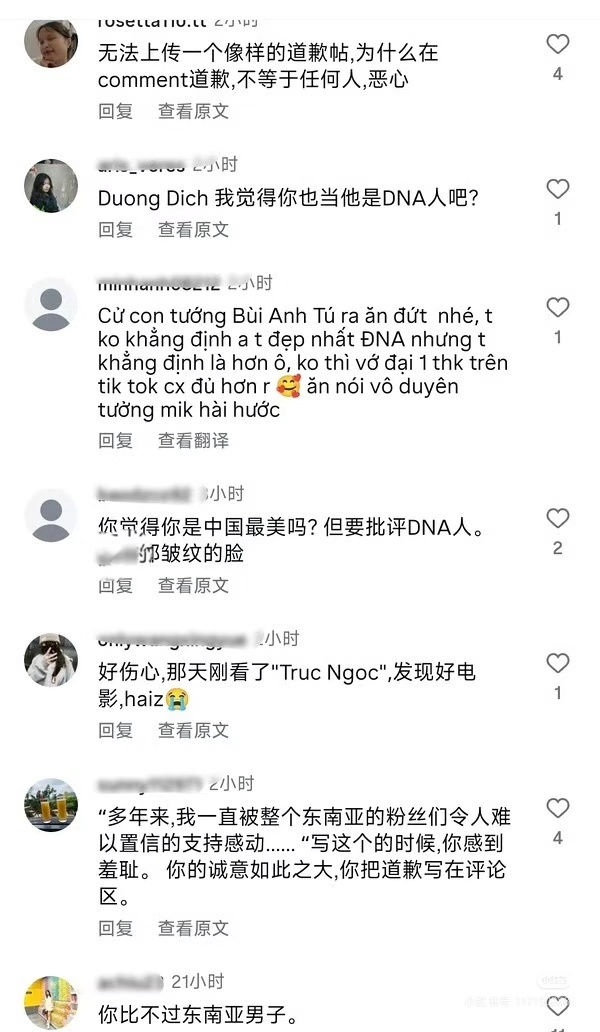Like the comment about the apology post
The image size is (600, 1032).
[x=558, y=44]
